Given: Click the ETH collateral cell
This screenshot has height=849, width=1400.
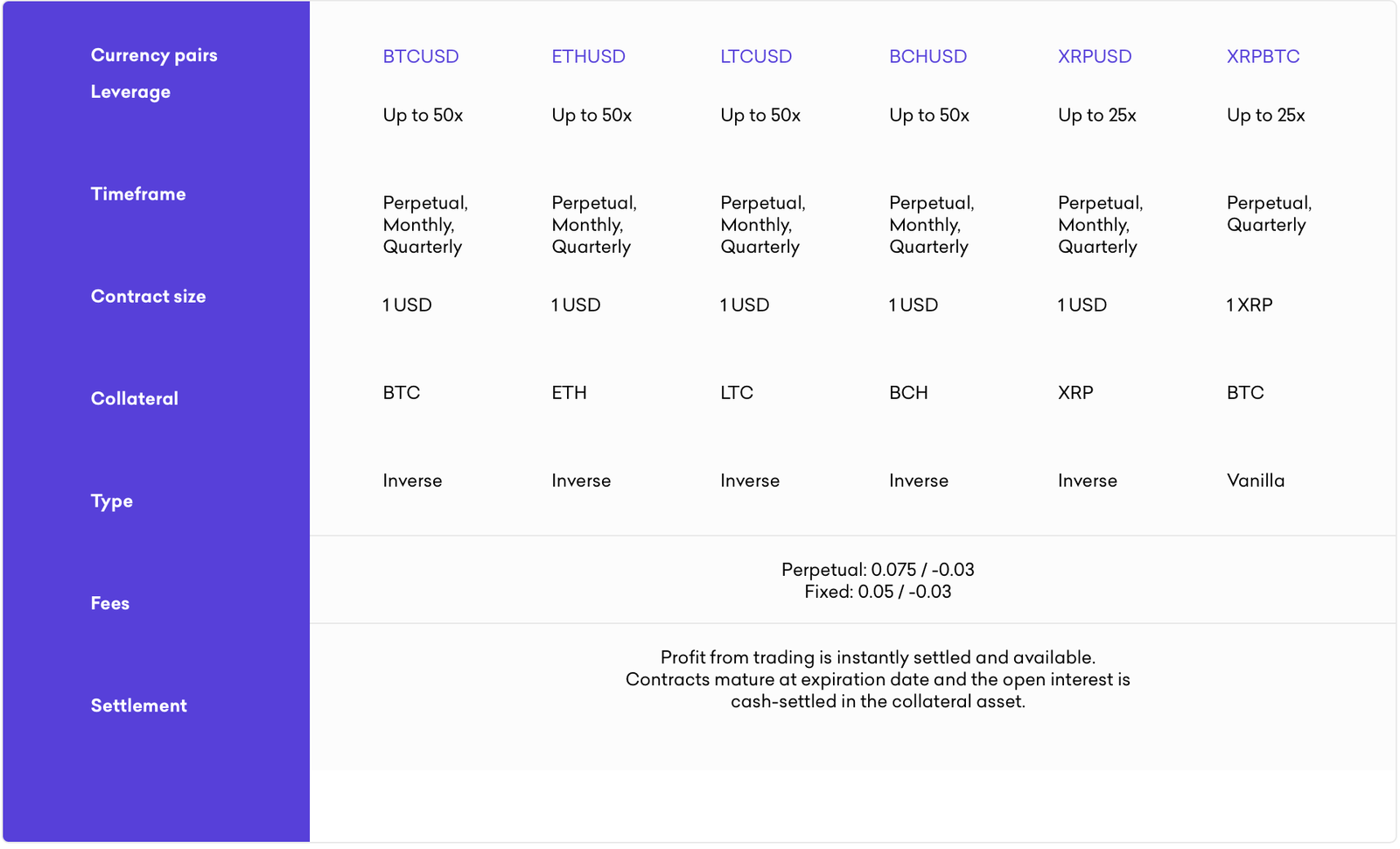Looking at the screenshot, I should pos(569,393).
